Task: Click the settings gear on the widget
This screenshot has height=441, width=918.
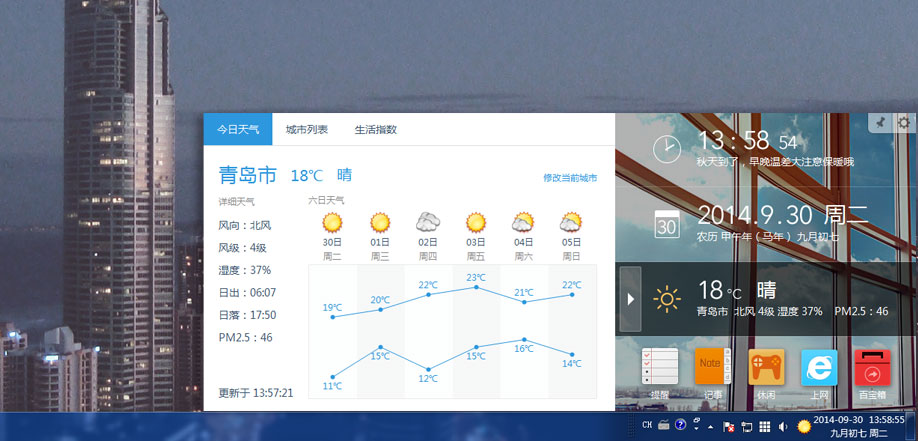Action: (904, 122)
